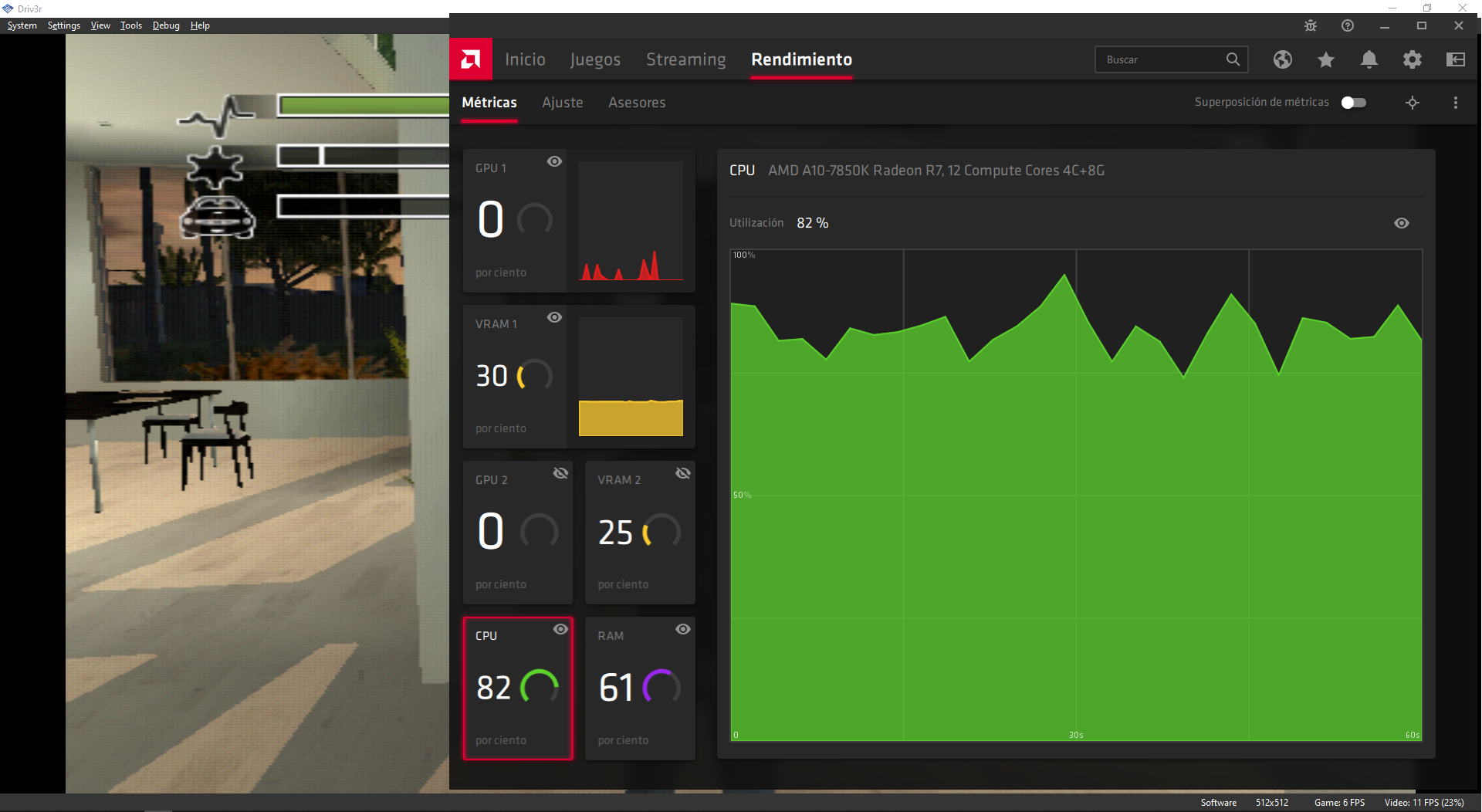
Task: Open the View menu
Action: (100, 25)
